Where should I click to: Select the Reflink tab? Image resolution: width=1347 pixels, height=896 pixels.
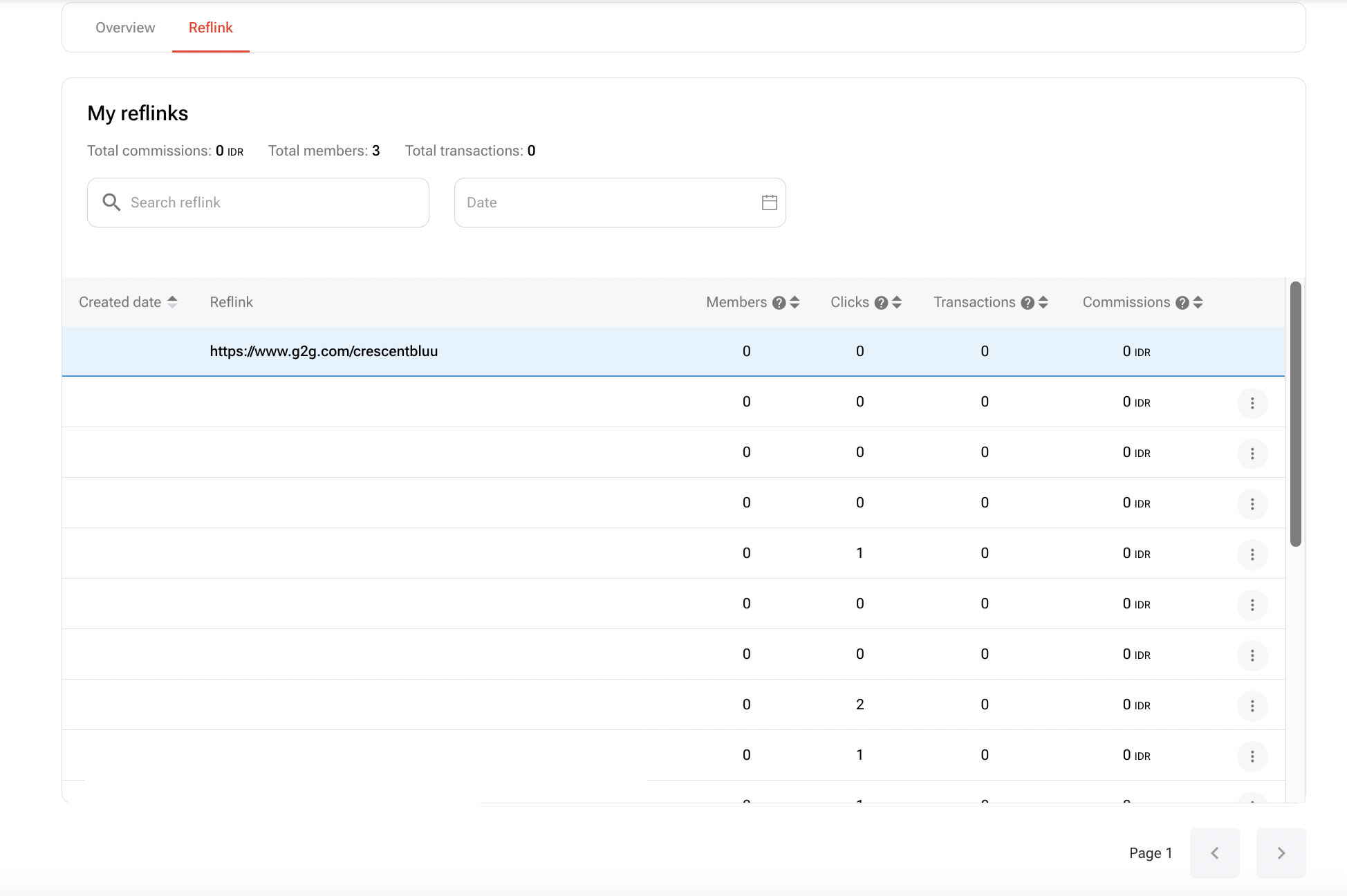tap(210, 28)
